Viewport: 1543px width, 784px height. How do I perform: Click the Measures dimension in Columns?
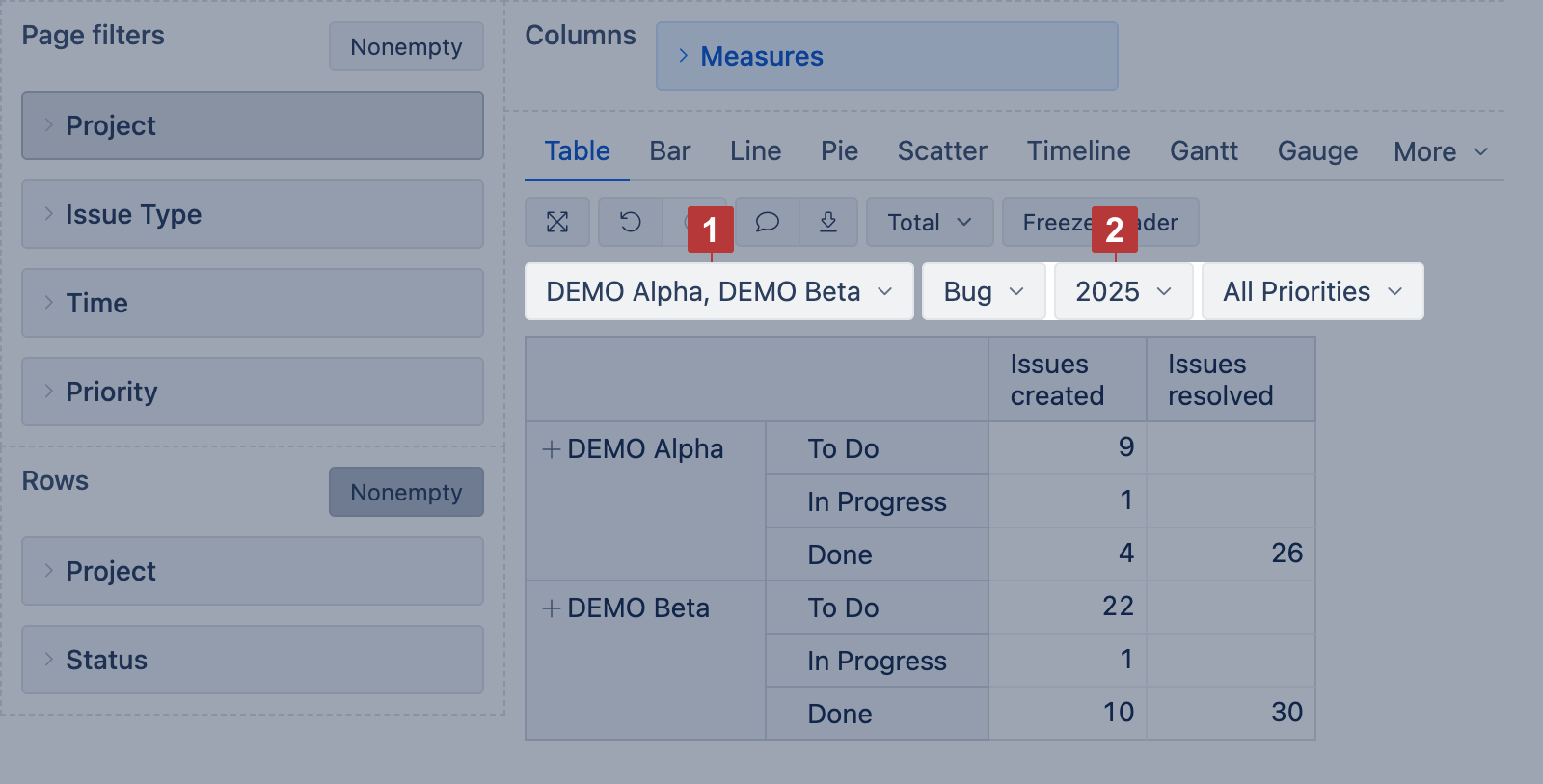pyautogui.click(x=761, y=57)
